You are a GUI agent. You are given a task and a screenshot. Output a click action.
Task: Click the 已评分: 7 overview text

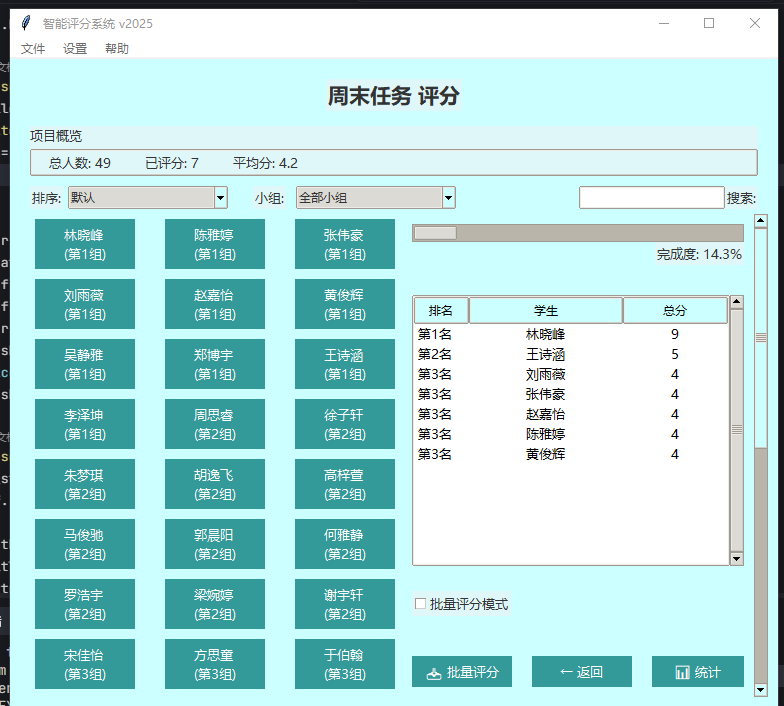point(172,163)
